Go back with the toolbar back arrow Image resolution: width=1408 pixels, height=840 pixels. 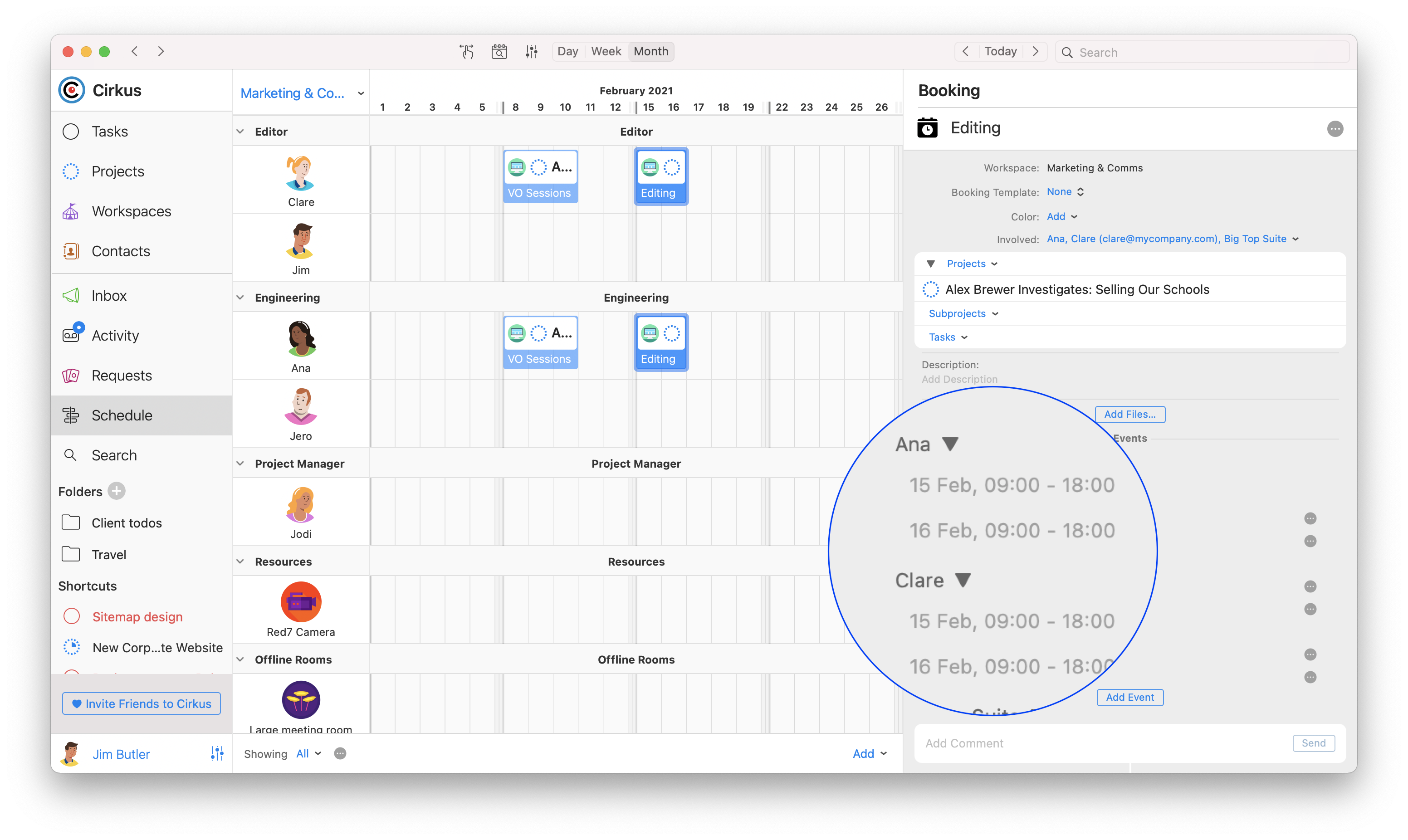(x=135, y=52)
